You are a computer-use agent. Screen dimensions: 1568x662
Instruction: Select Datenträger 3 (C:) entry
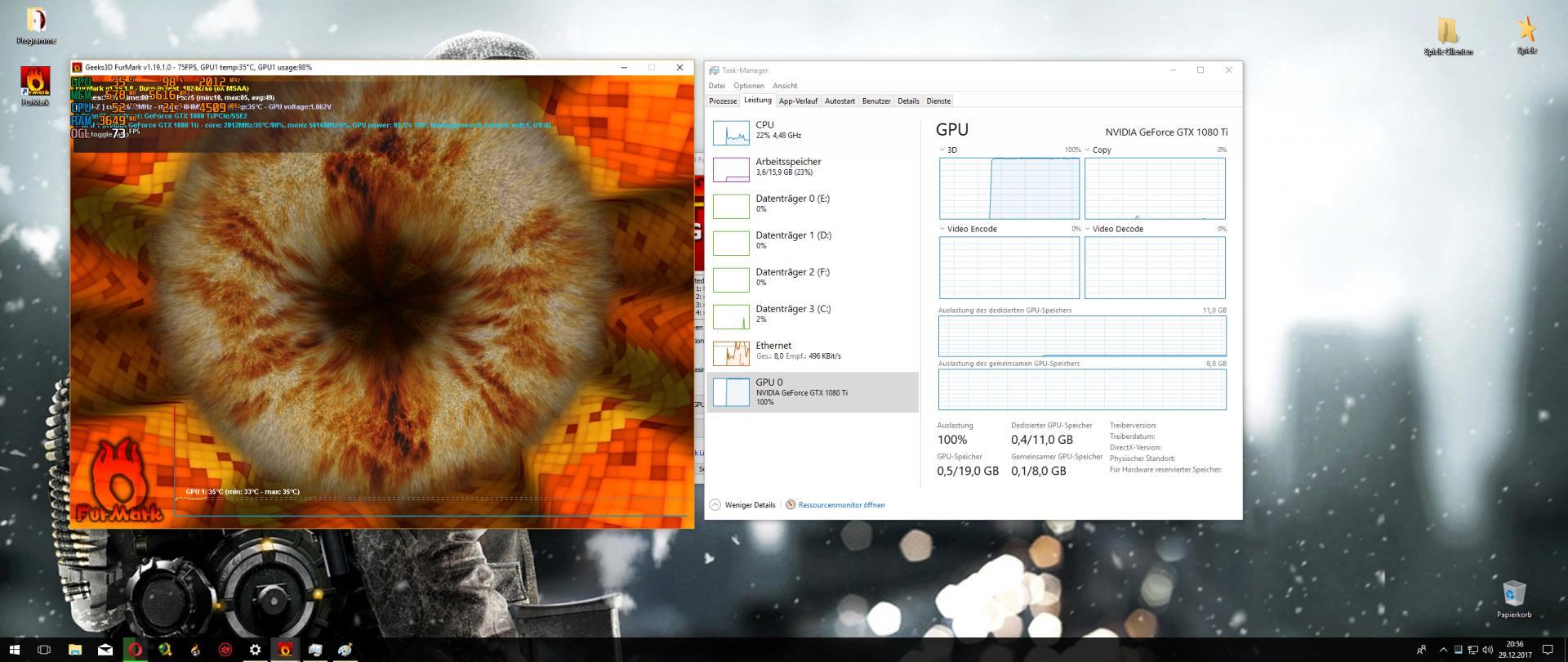[x=813, y=316]
